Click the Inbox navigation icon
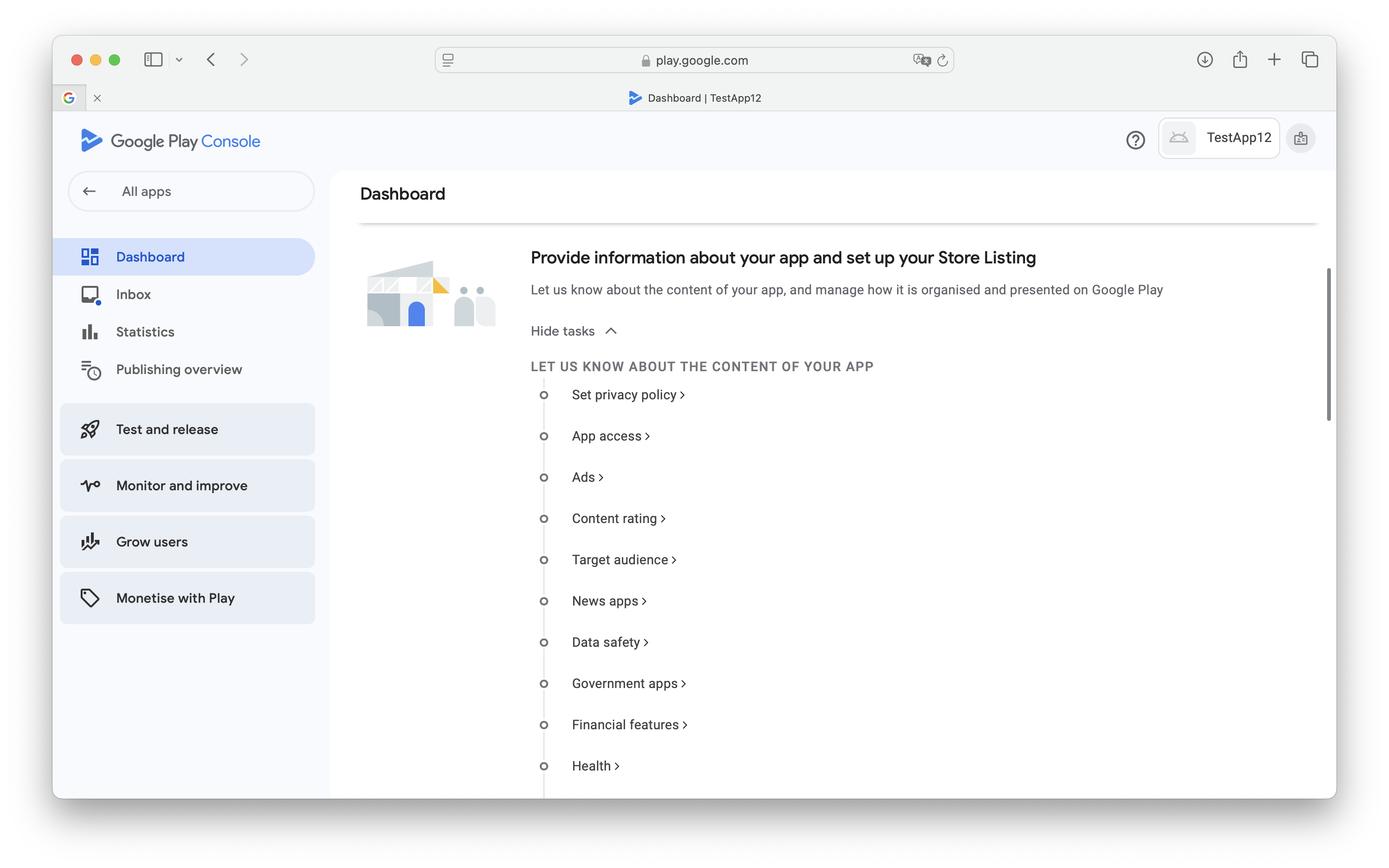Image resolution: width=1389 pixels, height=868 pixels. click(x=90, y=294)
